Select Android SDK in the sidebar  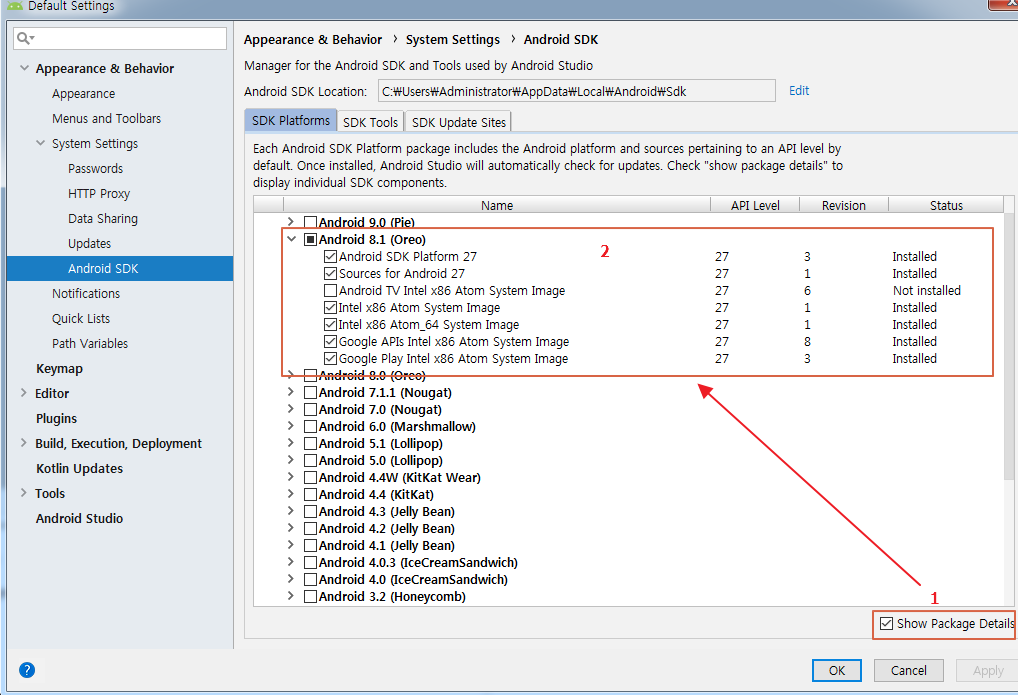click(120, 268)
